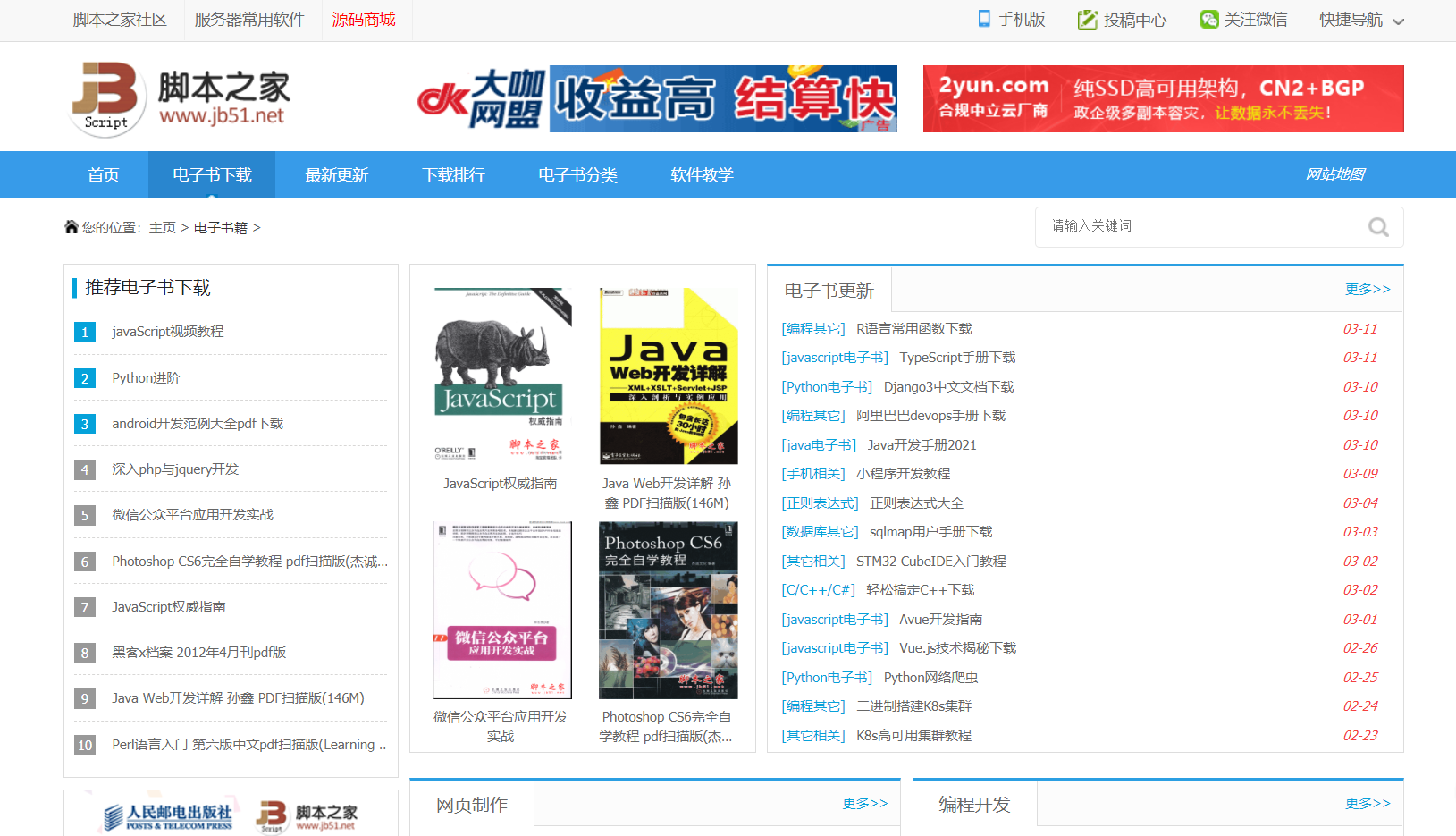Select 软件教学 nav tab
Screen dimensions: 1456x836
pos(702,175)
